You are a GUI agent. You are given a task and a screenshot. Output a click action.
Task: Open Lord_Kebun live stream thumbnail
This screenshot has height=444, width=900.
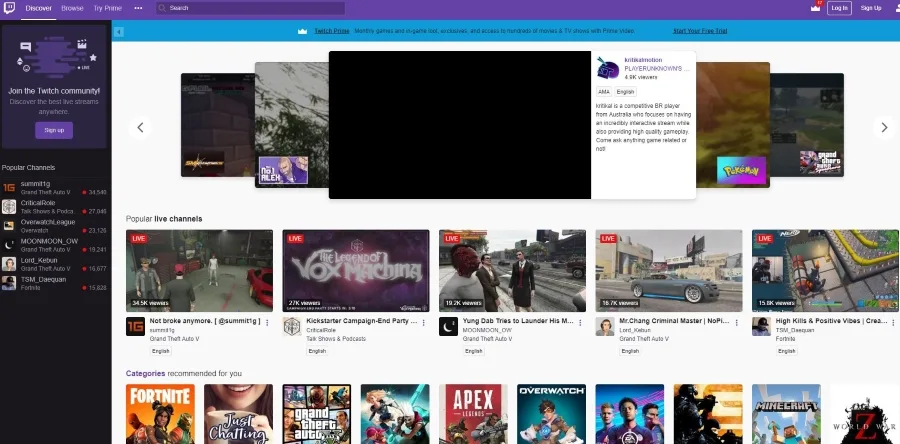(x=669, y=271)
